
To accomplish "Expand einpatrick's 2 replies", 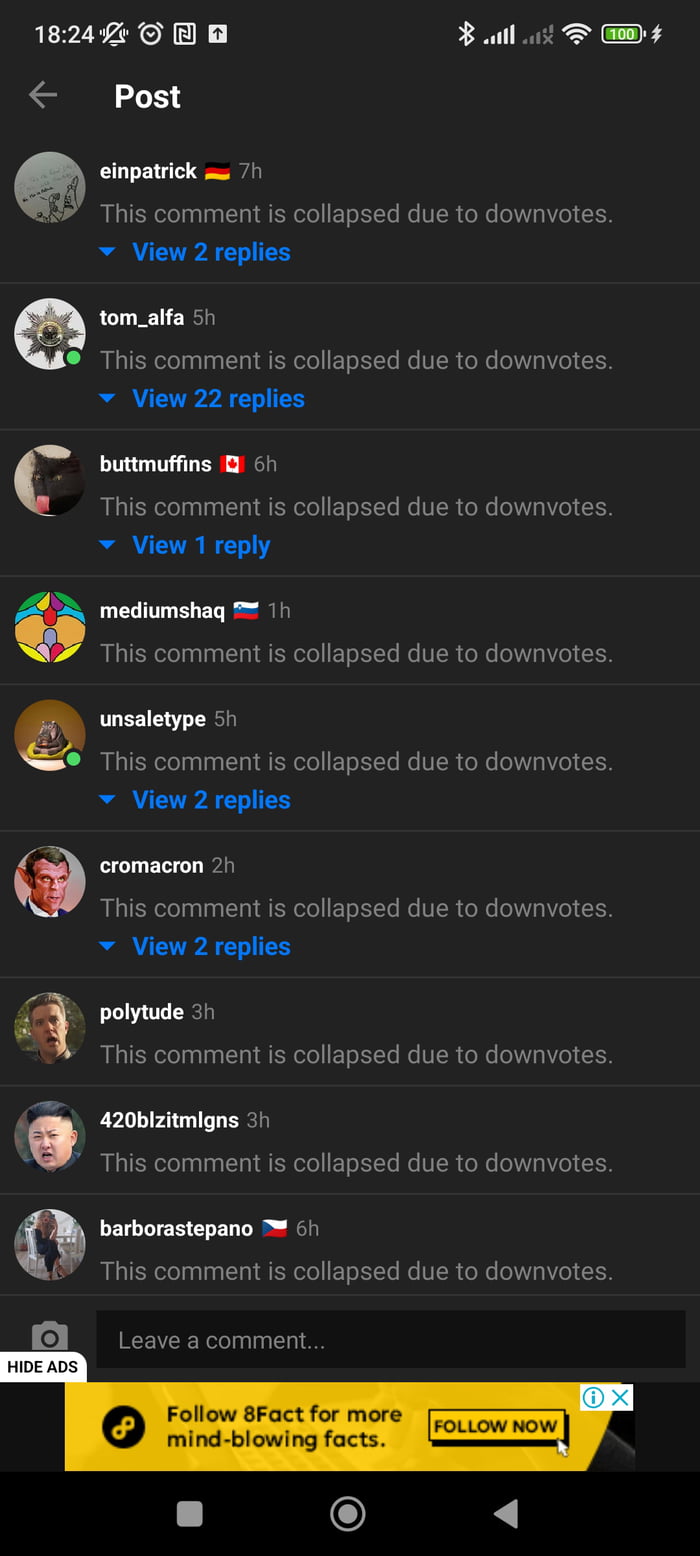I will click(x=211, y=252).
